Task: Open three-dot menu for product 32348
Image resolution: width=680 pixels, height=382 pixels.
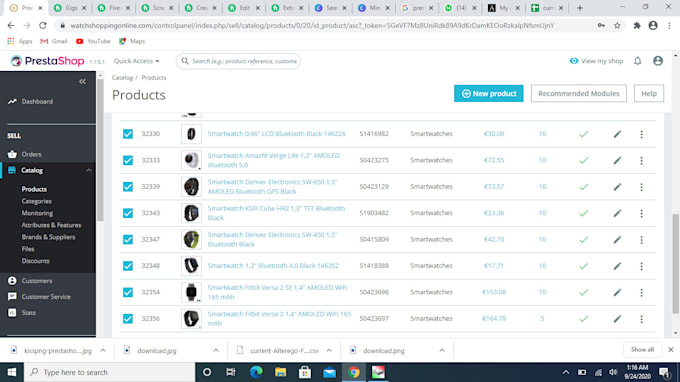Action: pyautogui.click(x=641, y=266)
